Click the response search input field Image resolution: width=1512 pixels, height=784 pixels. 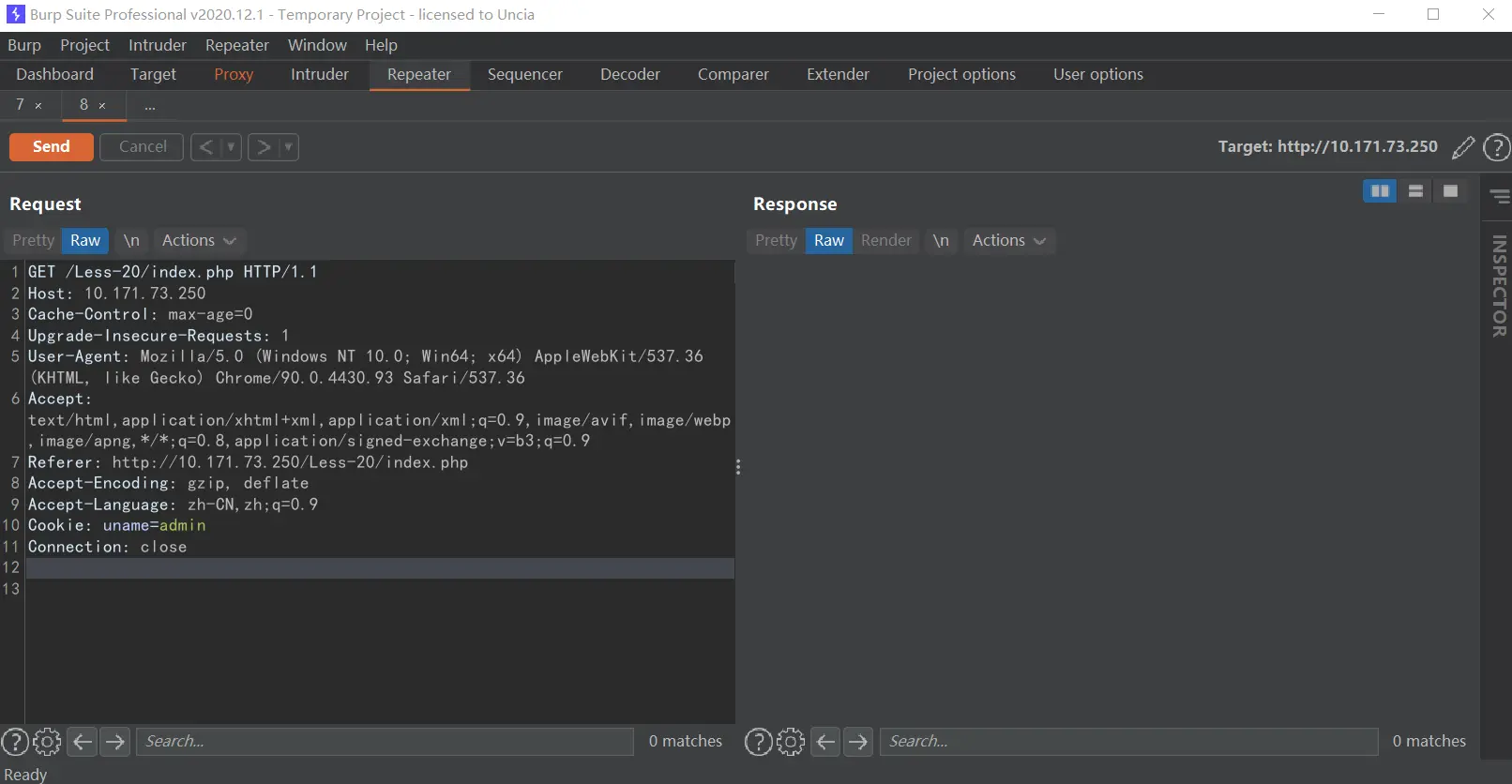[x=1128, y=742]
